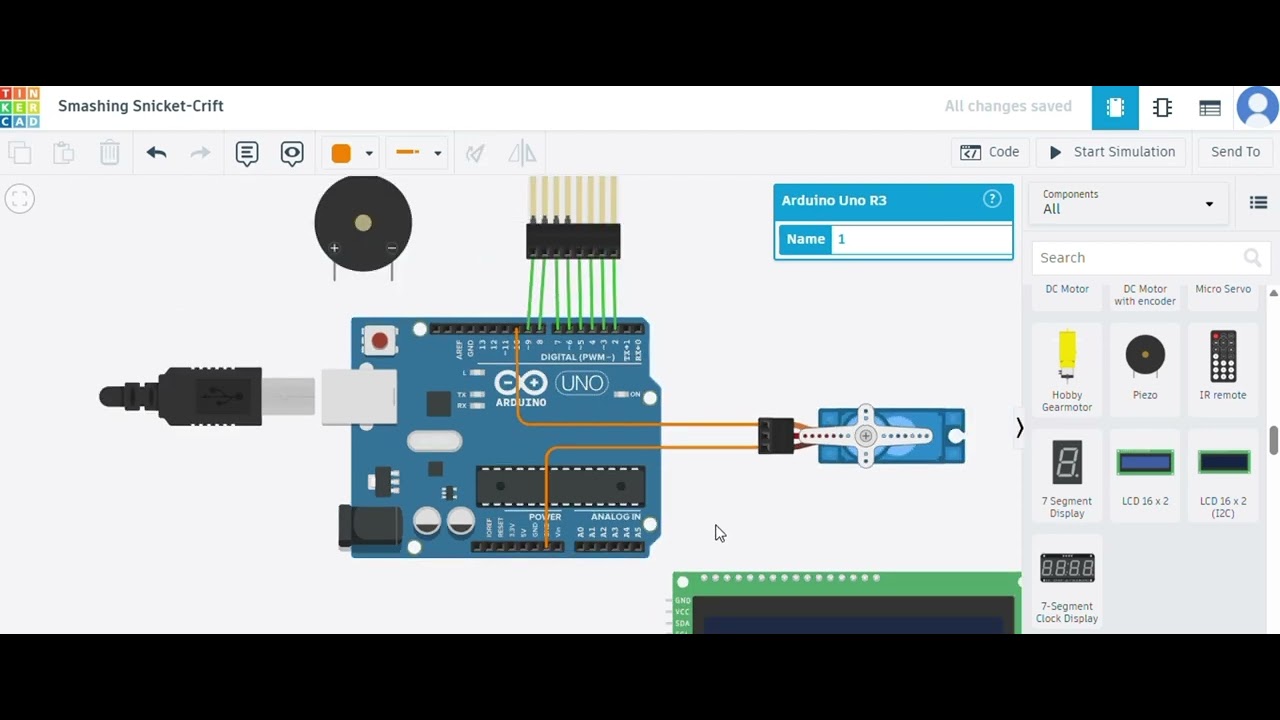Image resolution: width=1280 pixels, height=720 pixels.
Task: Click the rotate component icon
Action: 475,153
